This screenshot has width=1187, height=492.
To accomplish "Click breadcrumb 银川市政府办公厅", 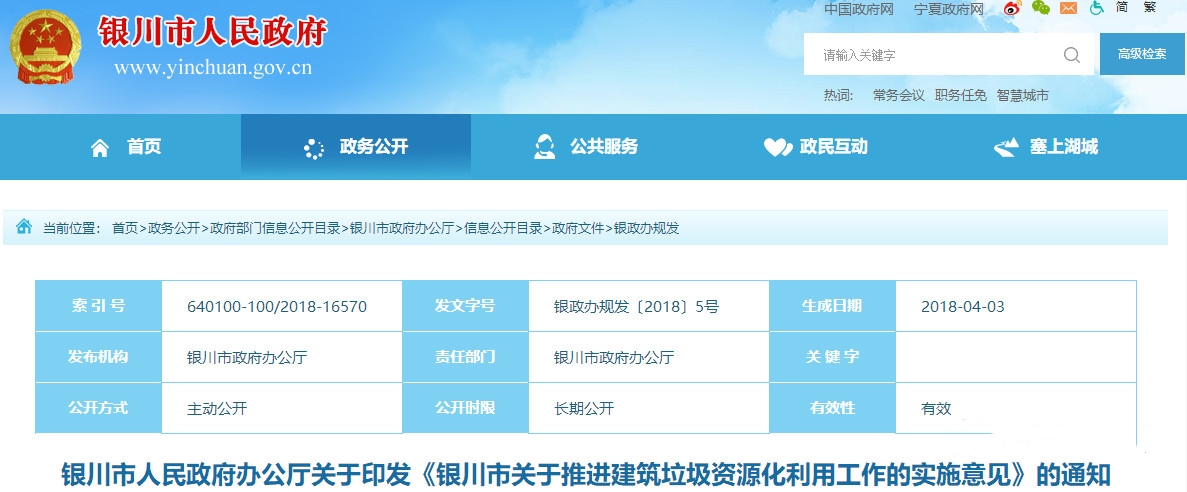I will (x=402, y=228).
